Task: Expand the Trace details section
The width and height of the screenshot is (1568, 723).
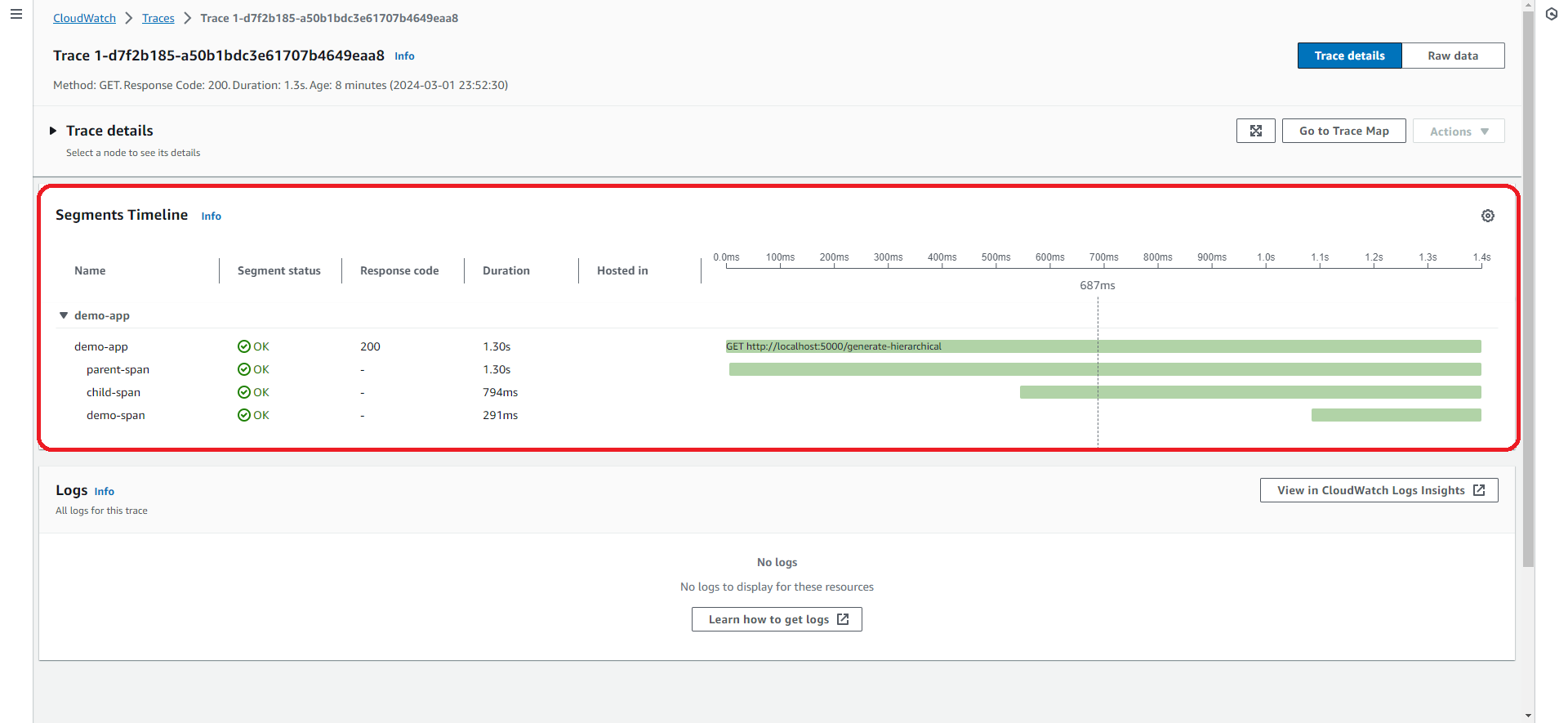Action: (53, 131)
